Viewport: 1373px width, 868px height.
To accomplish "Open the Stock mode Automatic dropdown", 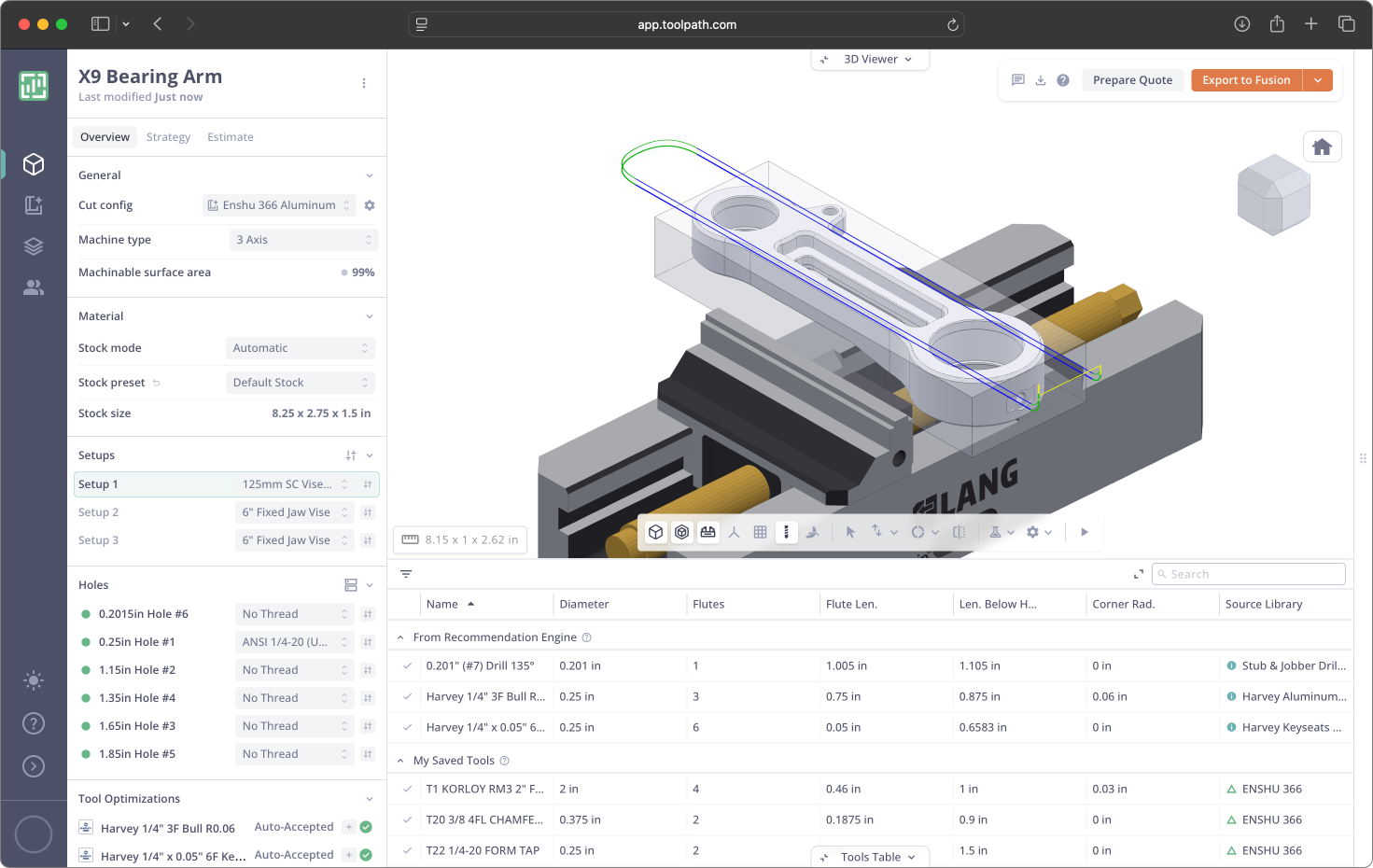I will click(x=301, y=348).
